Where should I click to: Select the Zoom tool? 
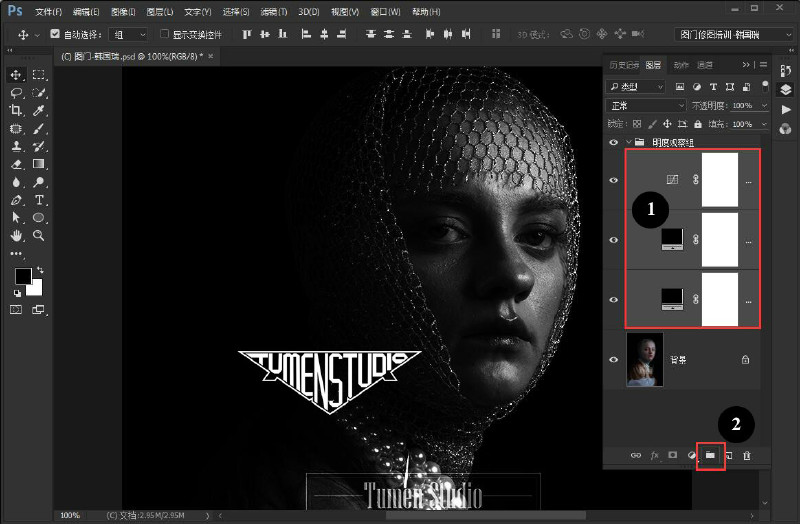38,235
